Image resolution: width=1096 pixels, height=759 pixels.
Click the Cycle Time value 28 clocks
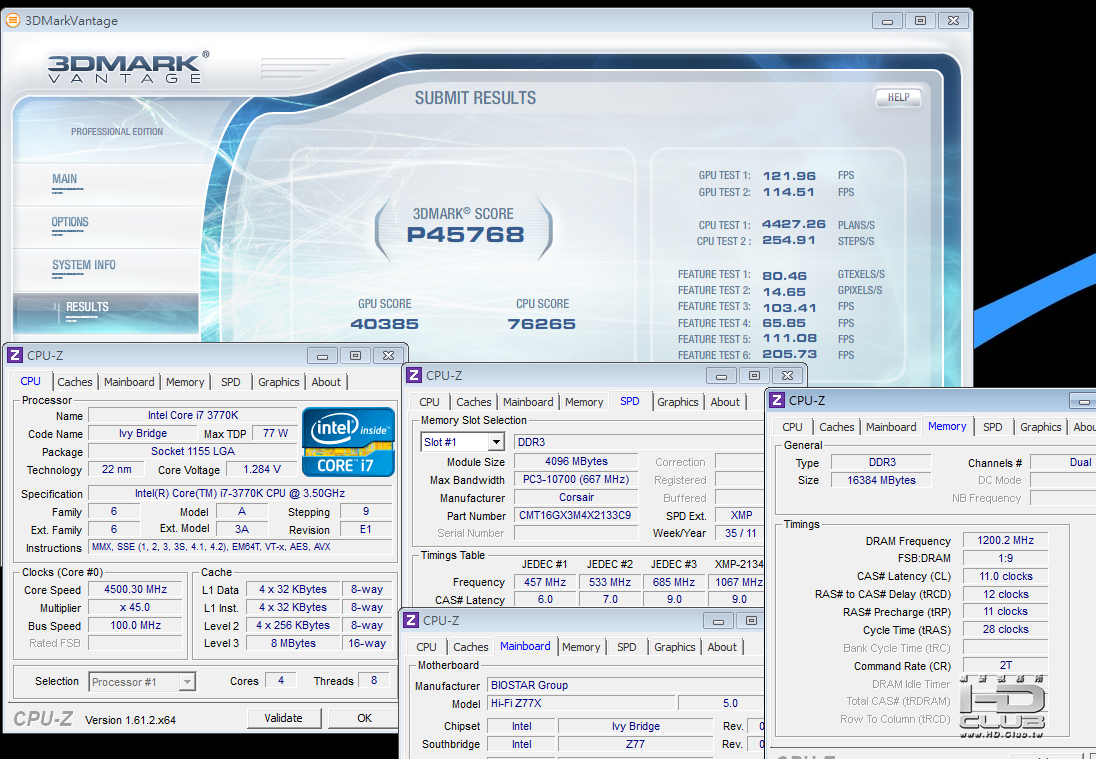click(1005, 630)
